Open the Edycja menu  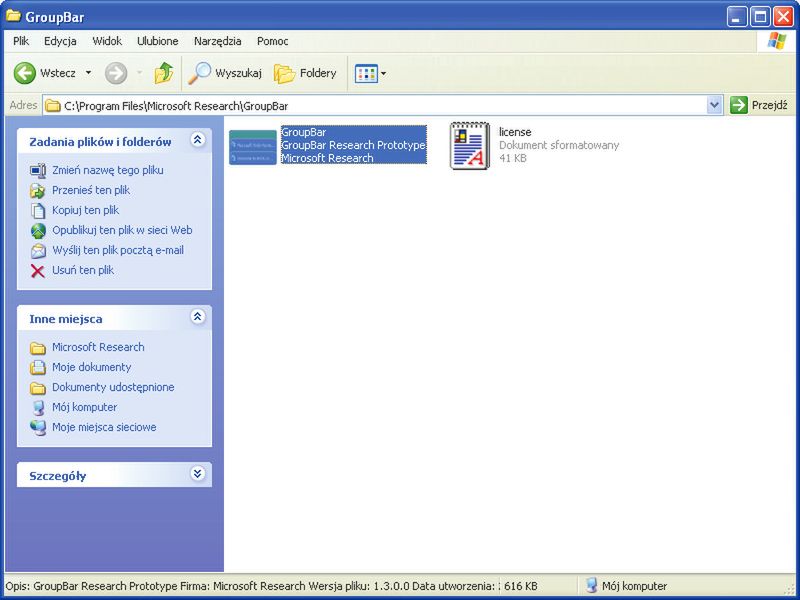60,41
